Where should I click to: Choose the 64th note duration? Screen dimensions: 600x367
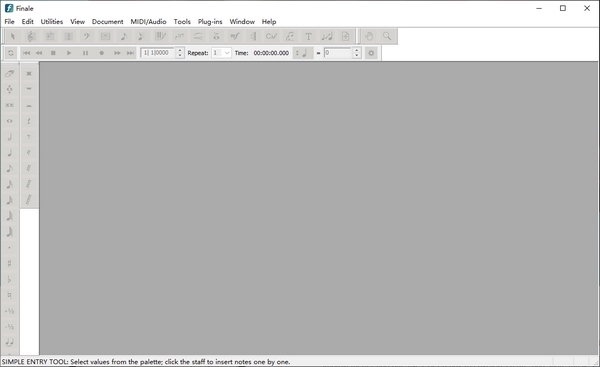pos(10,216)
